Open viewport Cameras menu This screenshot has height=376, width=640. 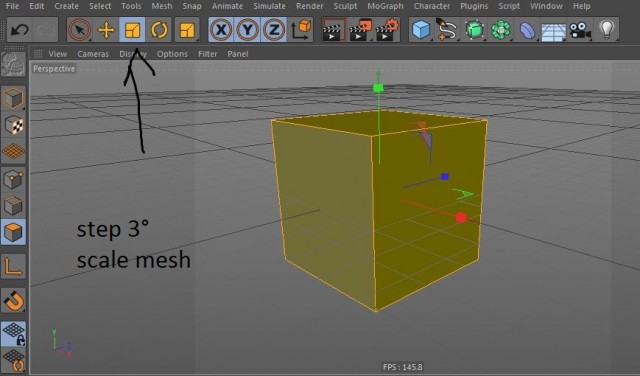coord(93,54)
